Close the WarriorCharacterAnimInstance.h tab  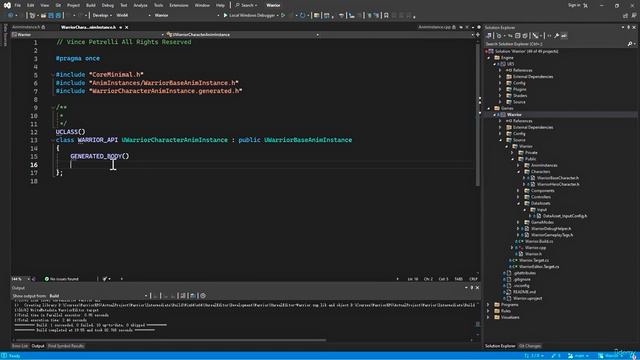tap(127, 27)
